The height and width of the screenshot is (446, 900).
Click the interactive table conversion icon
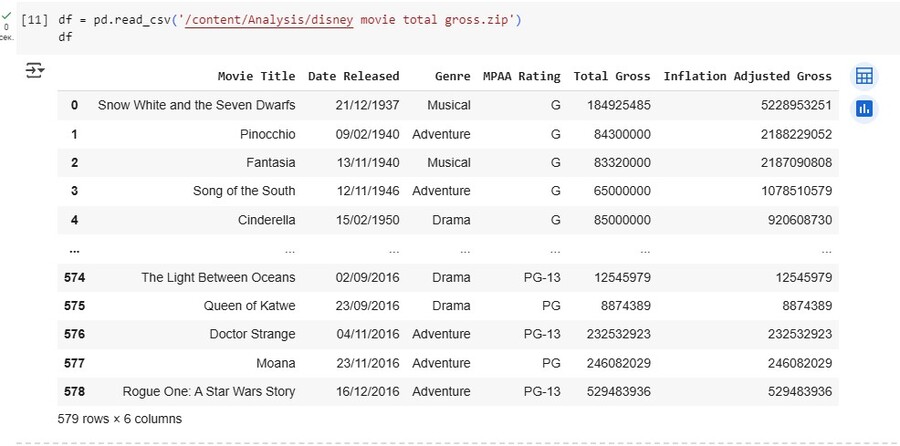(864, 76)
